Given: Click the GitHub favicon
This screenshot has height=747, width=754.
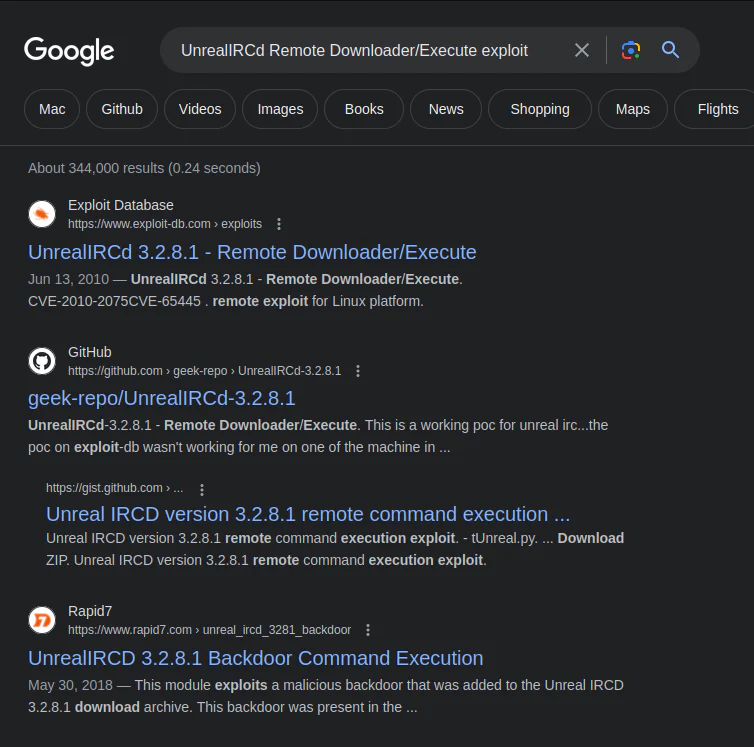Looking at the screenshot, I should [x=42, y=361].
